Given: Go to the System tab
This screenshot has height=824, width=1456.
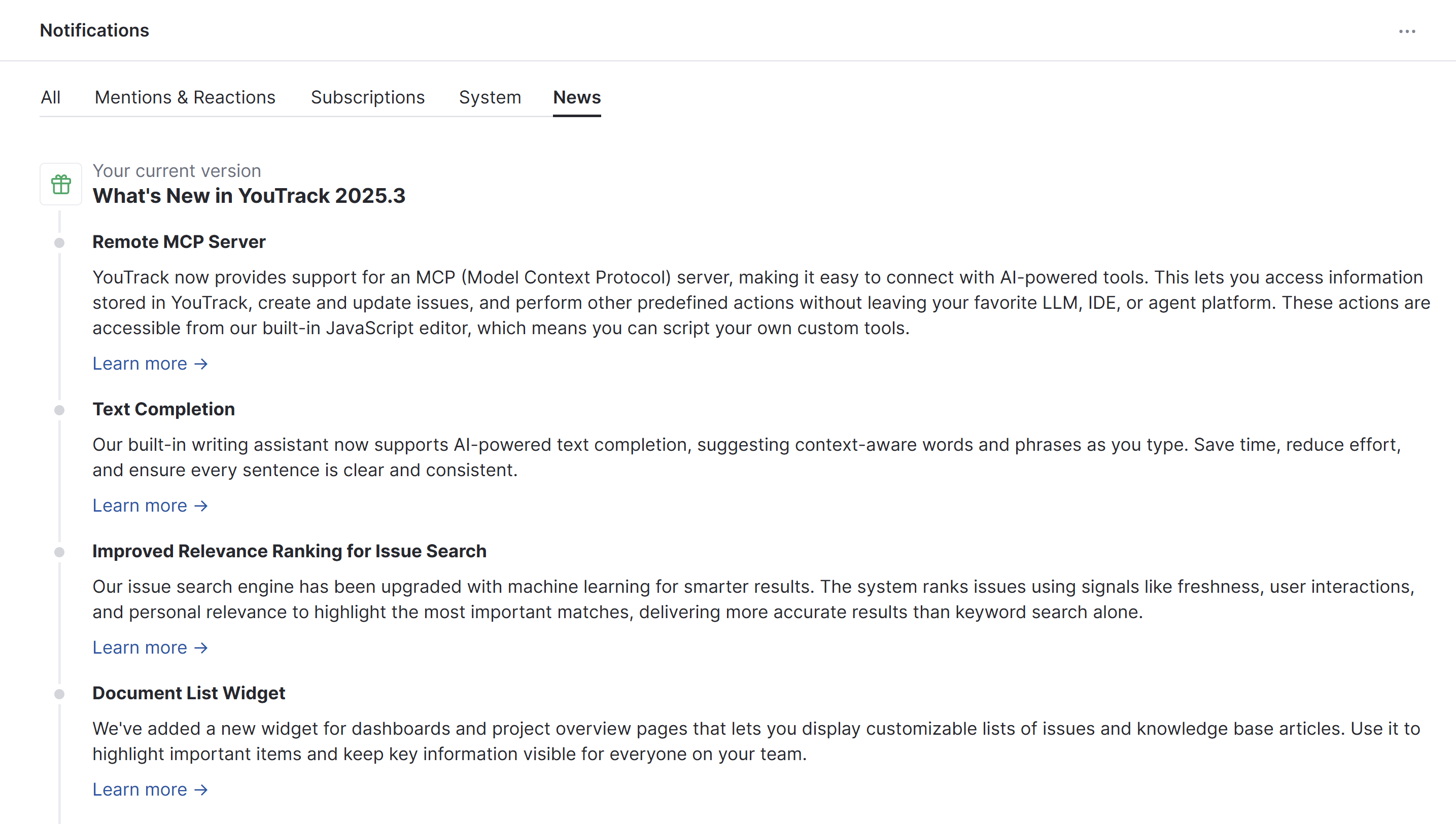Looking at the screenshot, I should click(x=490, y=97).
